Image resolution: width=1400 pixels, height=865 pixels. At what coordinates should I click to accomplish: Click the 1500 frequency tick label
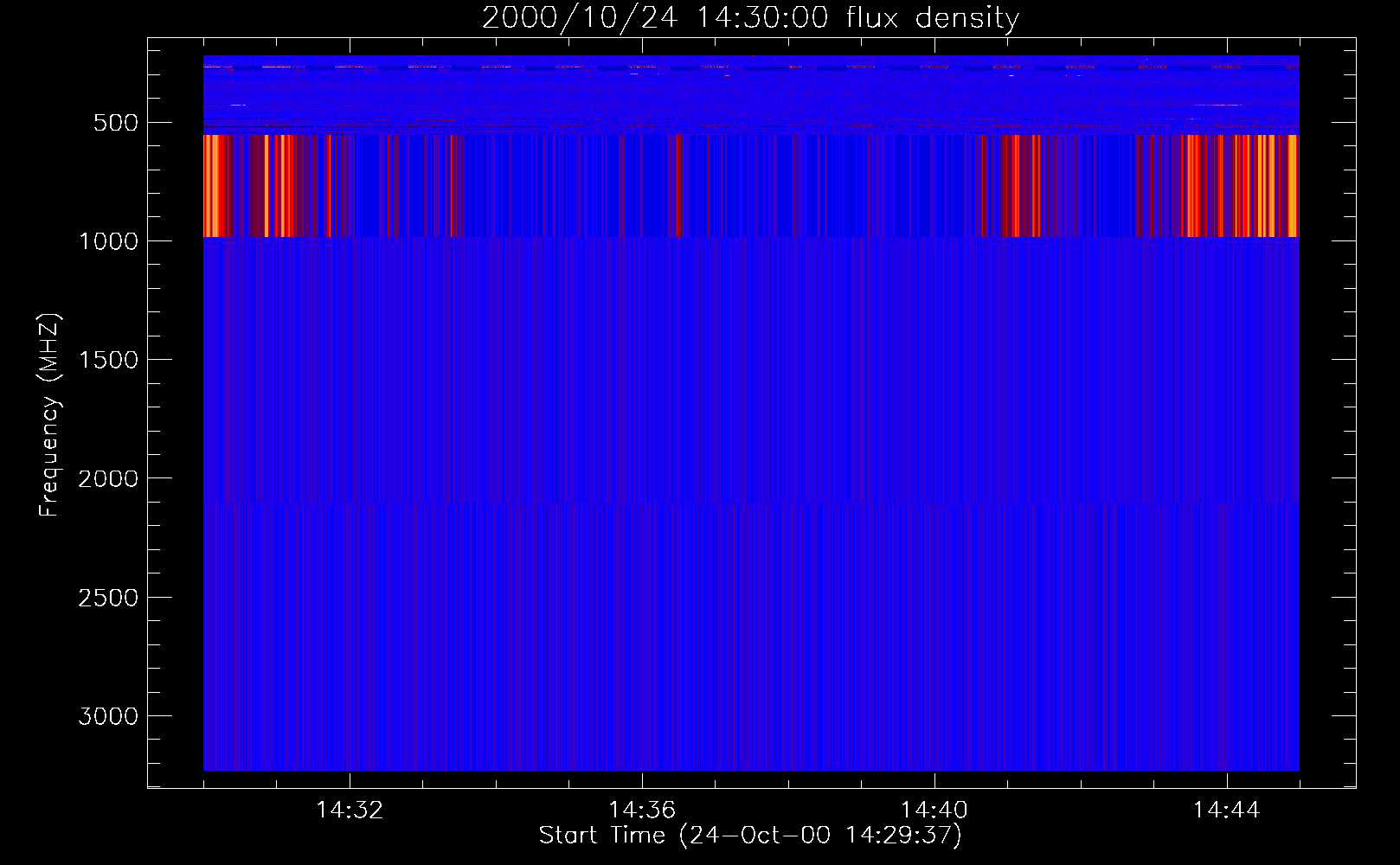(108, 360)
